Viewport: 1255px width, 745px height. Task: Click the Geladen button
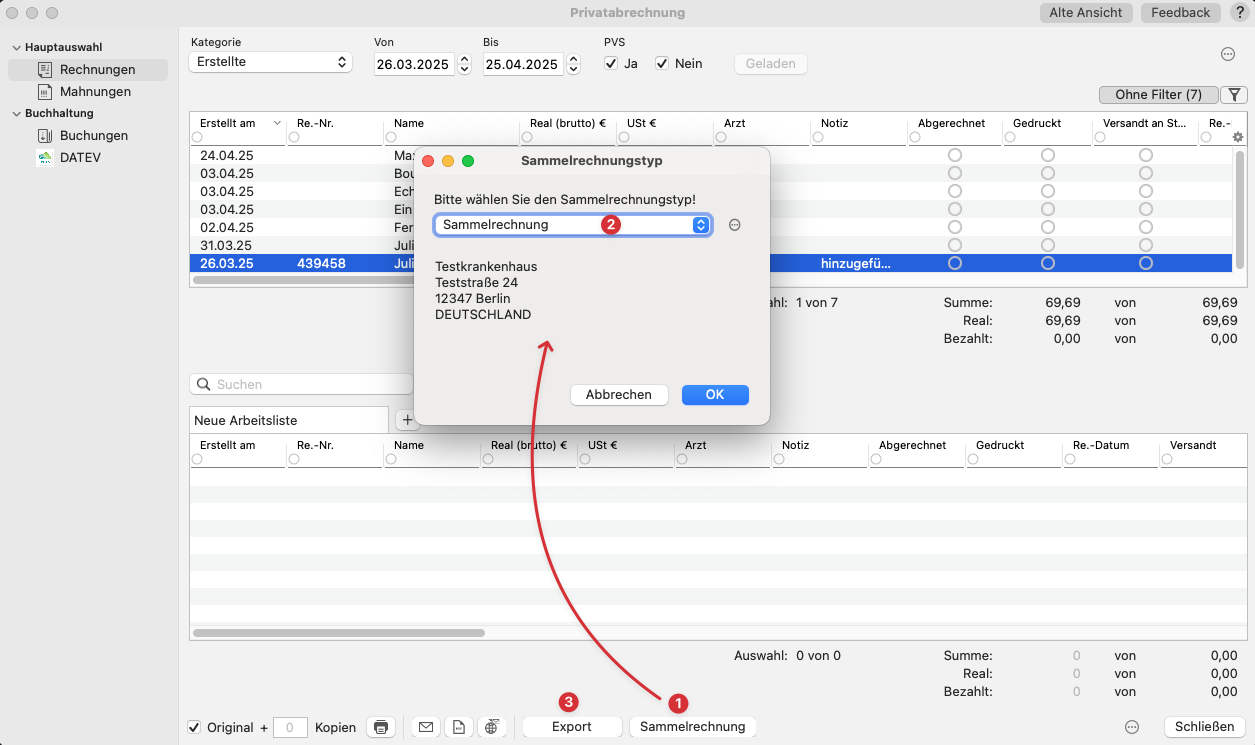click(770, 64)
